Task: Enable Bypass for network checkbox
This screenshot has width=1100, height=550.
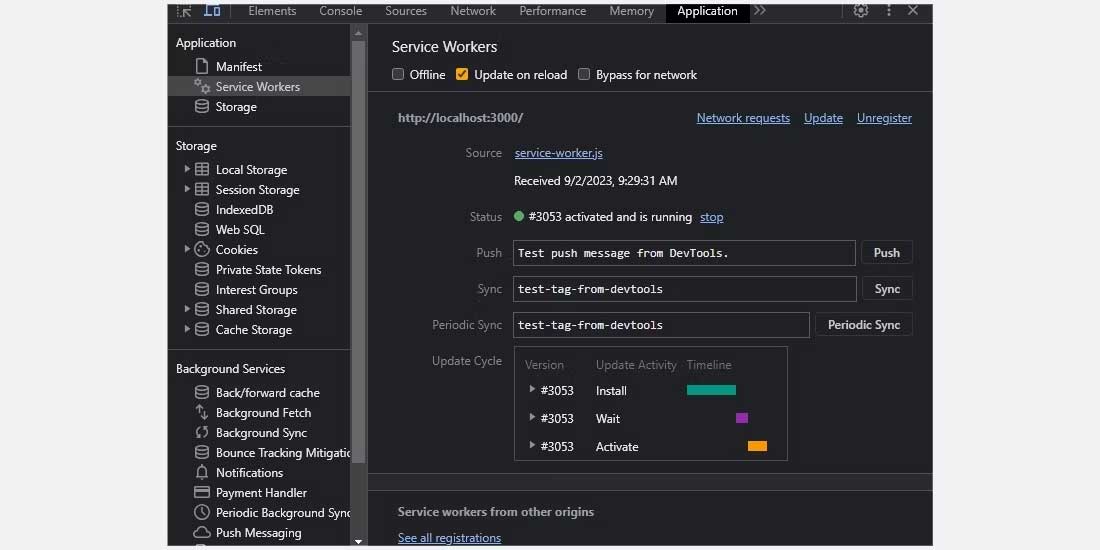Action: tap(584, 75)
